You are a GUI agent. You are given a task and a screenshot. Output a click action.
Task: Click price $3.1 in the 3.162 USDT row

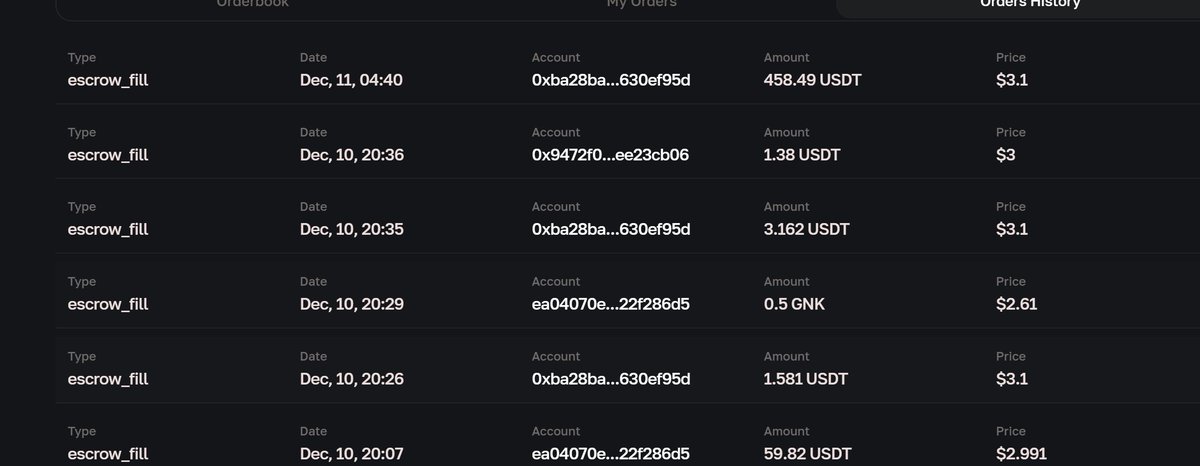[1012, 230]
